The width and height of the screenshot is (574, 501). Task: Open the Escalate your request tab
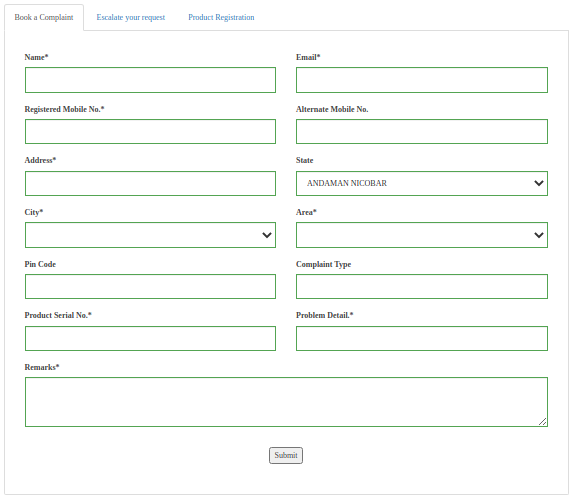(131, 17)
